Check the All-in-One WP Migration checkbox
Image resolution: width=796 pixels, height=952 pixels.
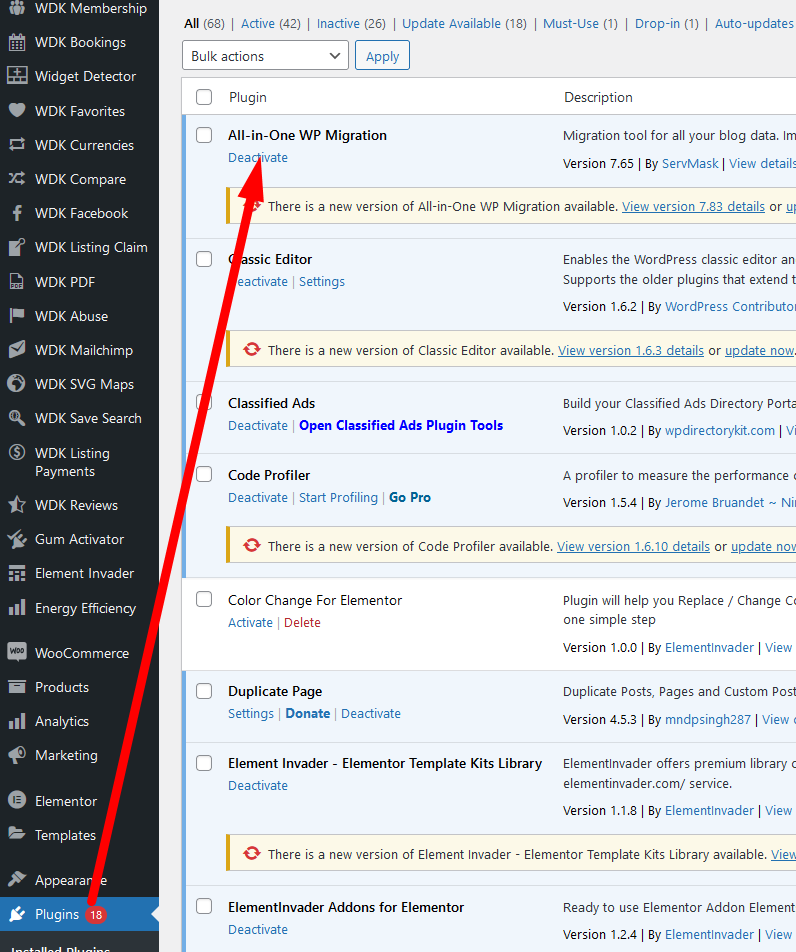[x=204, y=135]
